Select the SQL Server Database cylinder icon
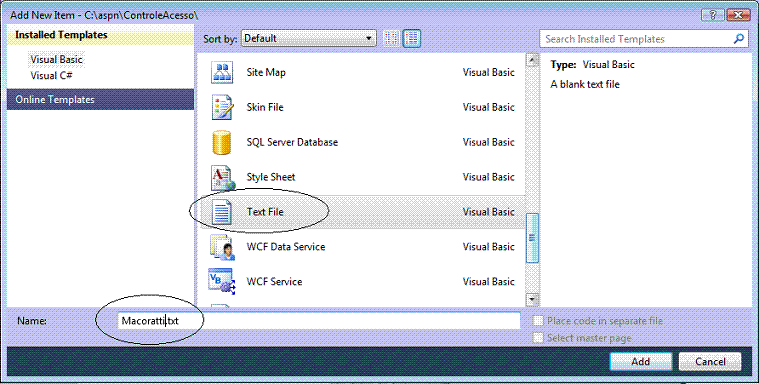The image size is (759, 384). (x=222, y=142)
